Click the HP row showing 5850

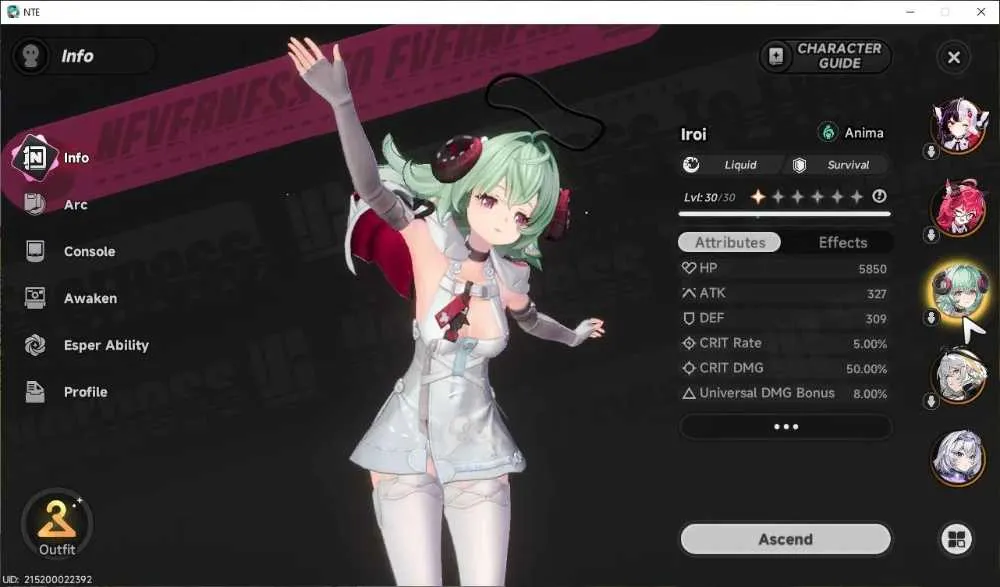coord(784,269)
